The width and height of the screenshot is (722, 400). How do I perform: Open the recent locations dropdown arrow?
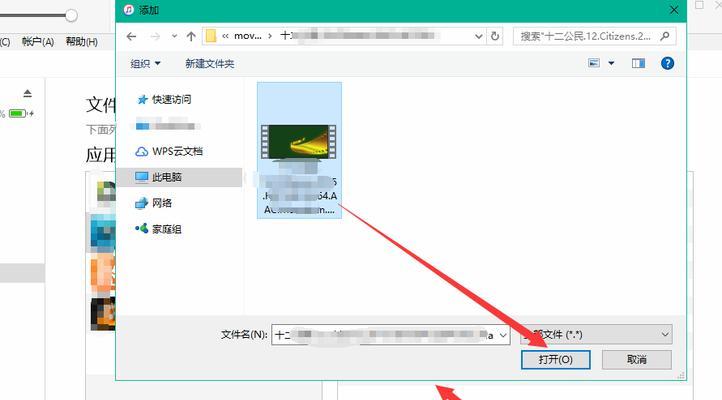(171, 36)
